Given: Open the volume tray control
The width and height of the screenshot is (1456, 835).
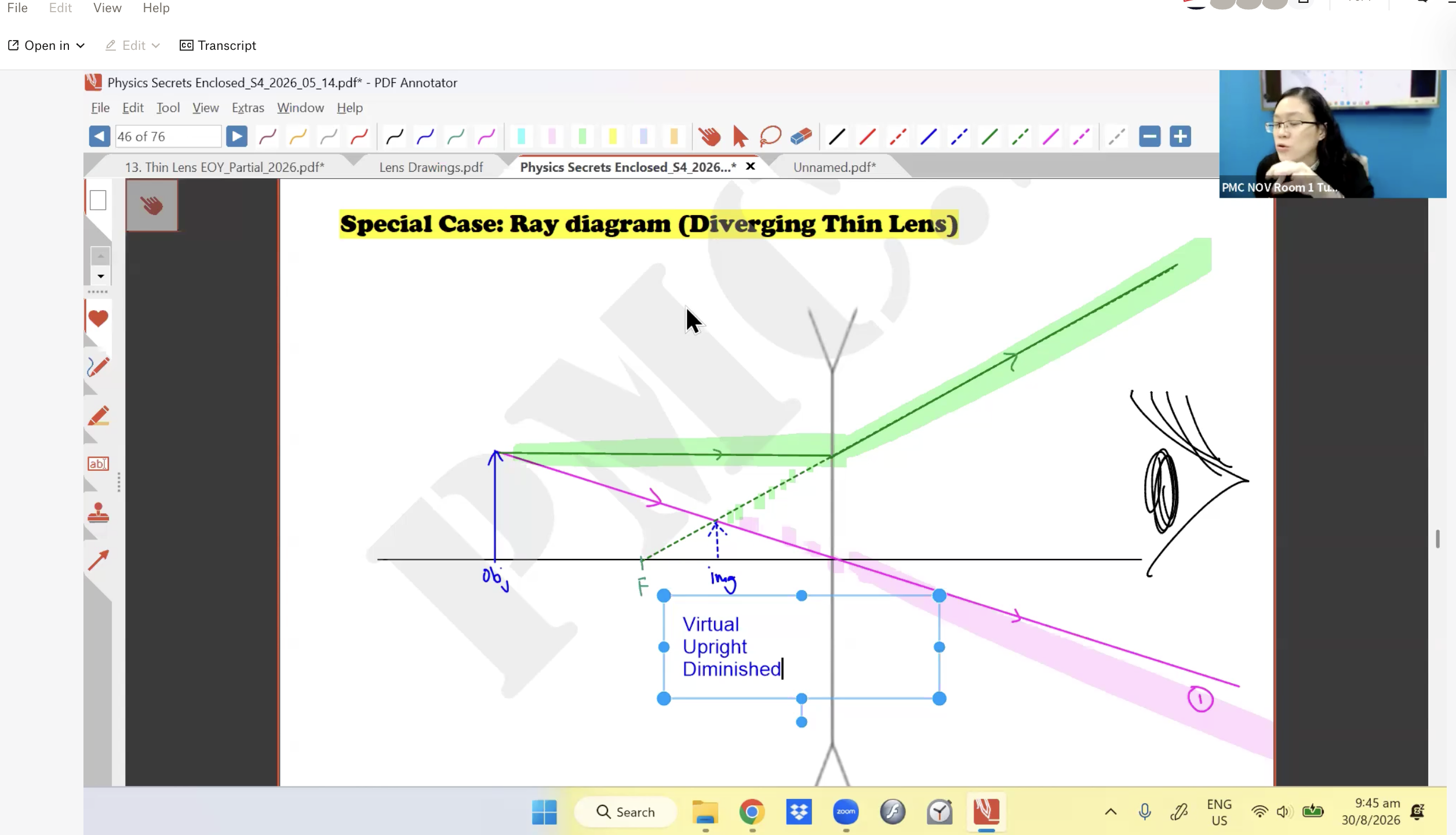Looking at the screenshot, I should (x=1284, y=812).
